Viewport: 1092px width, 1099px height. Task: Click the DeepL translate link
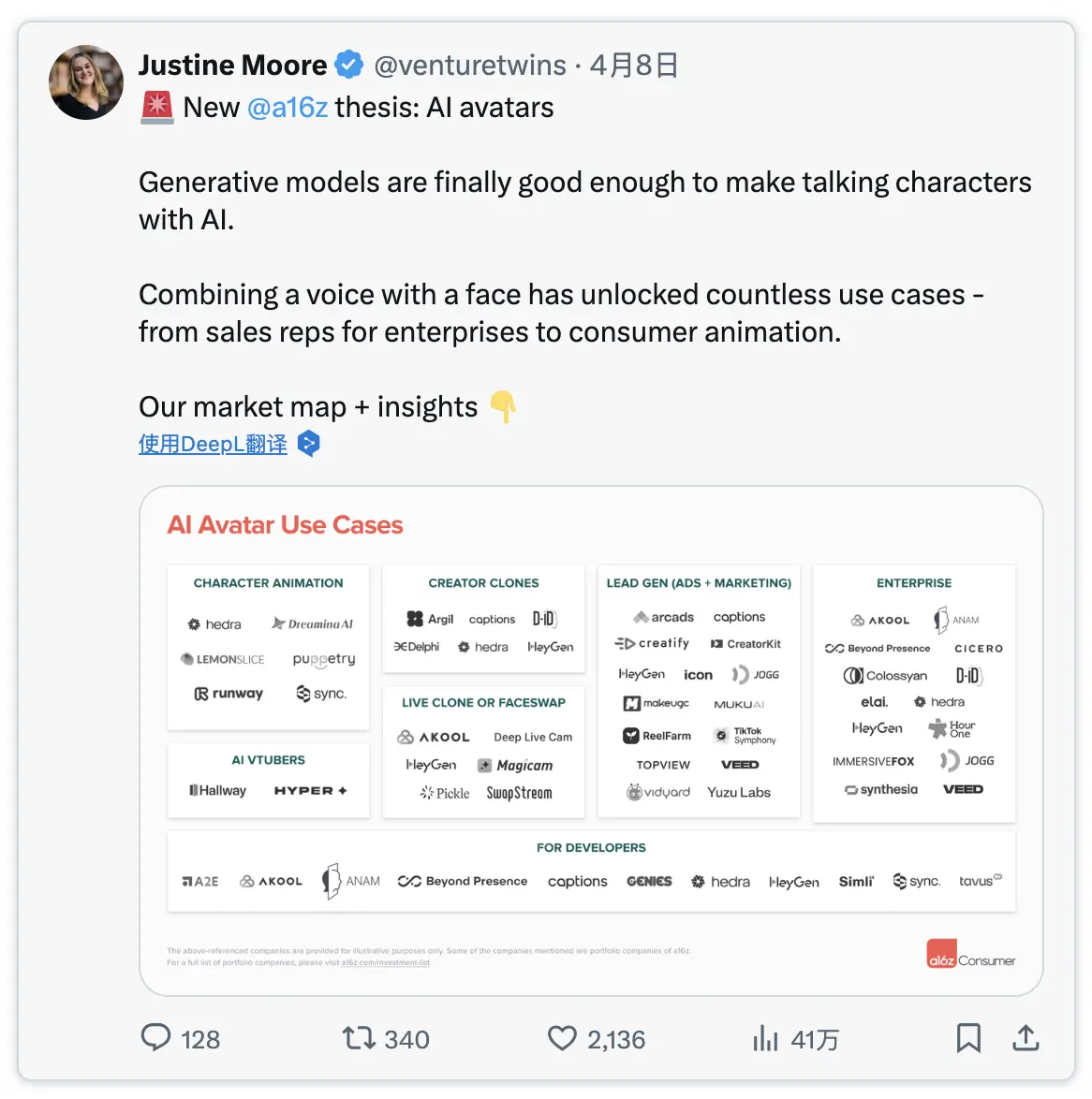(x=213, y=444)
